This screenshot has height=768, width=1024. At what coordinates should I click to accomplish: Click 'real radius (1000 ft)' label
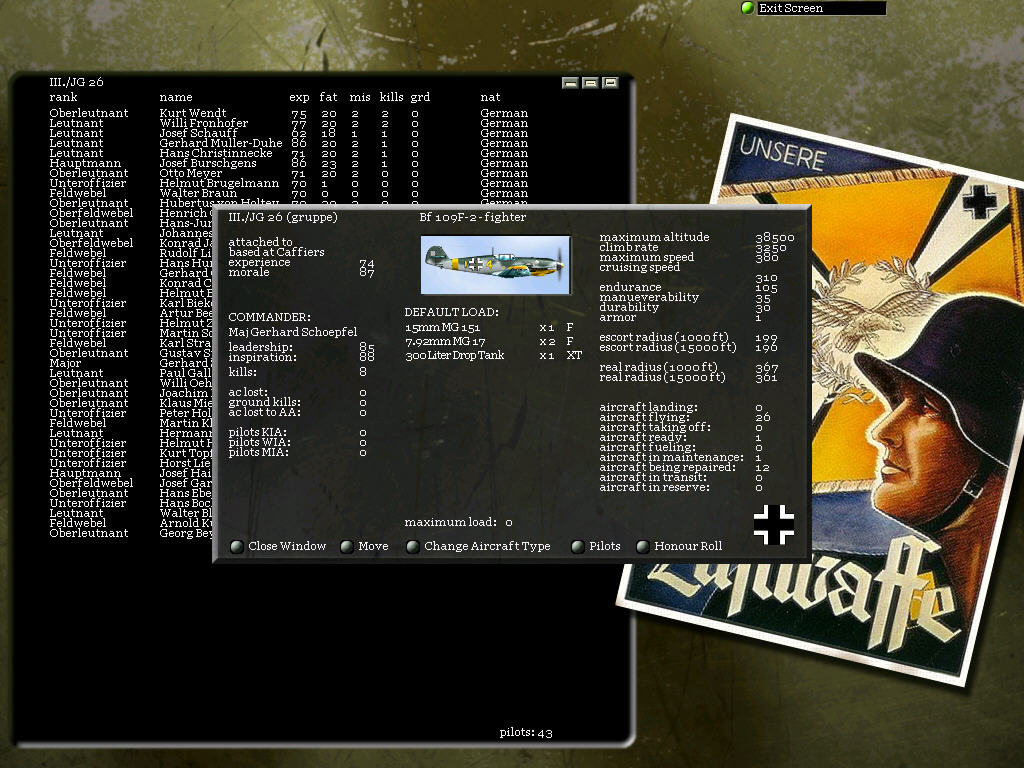pos(658,367)
